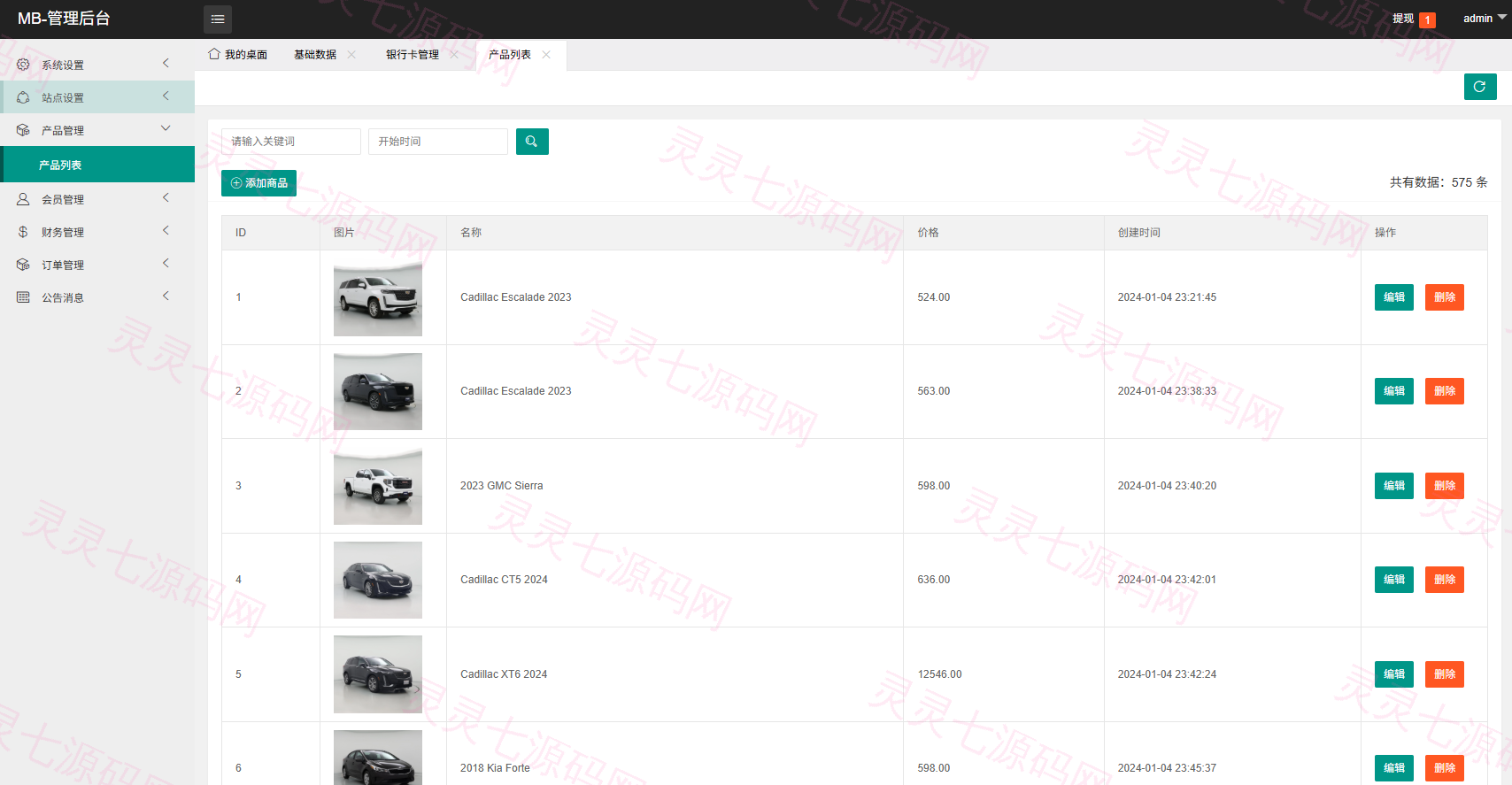
Task: Click the announcements list icon
Action: pyautogui.click(x=23, y=297)
